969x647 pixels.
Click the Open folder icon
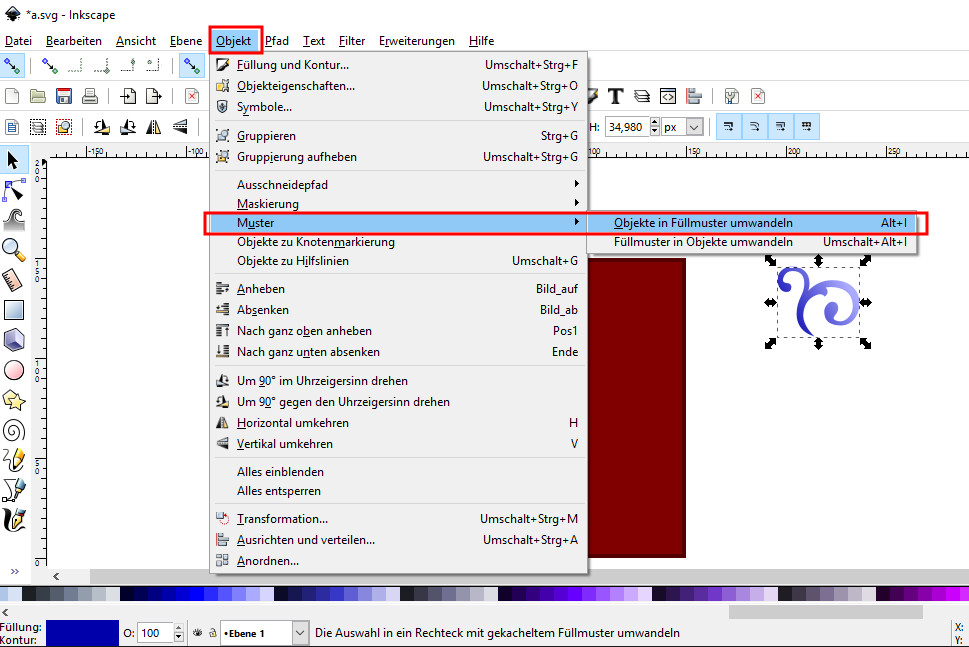[x=38, y=96]
